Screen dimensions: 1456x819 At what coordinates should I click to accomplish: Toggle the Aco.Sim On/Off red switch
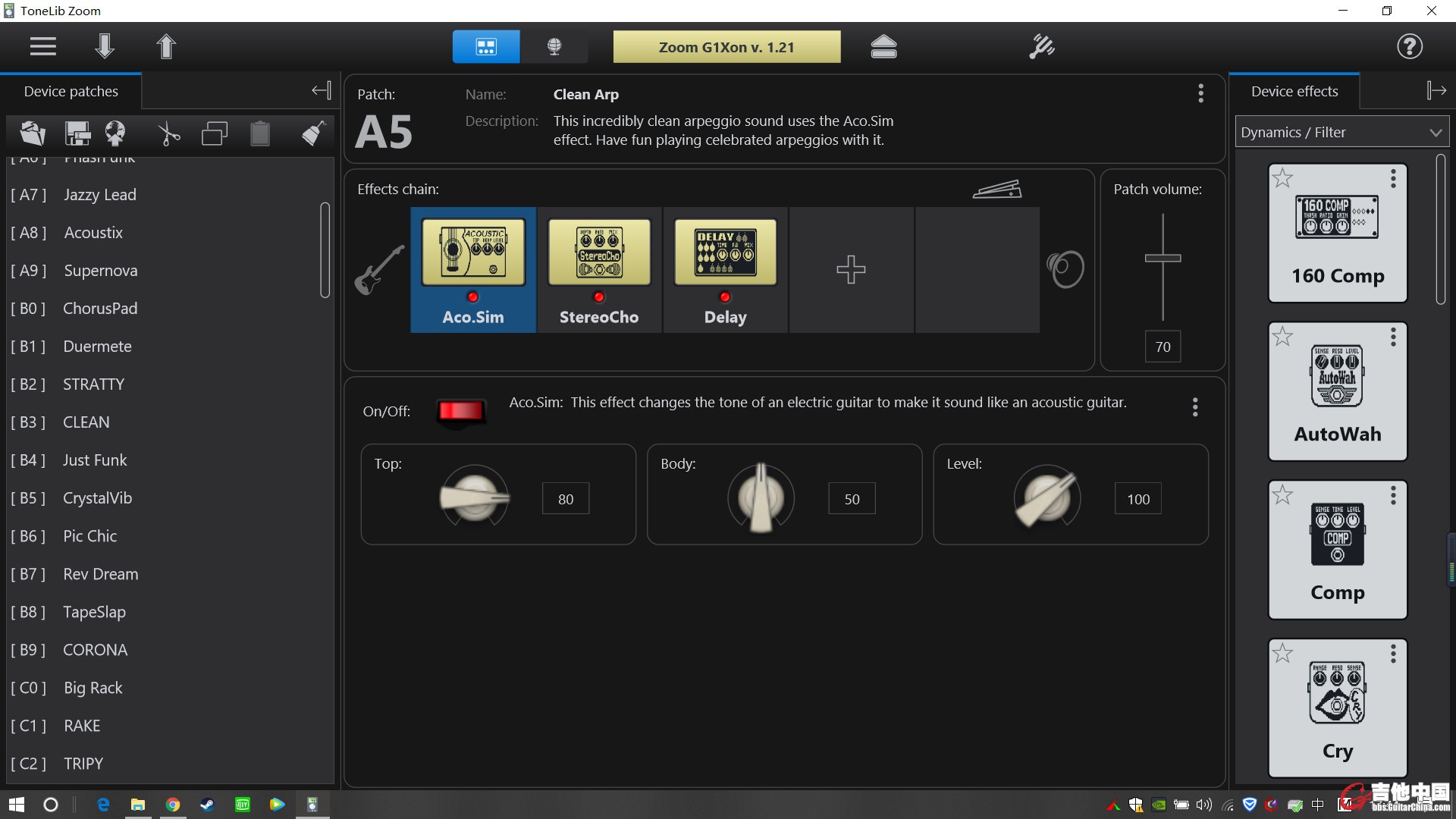(461, 411)
